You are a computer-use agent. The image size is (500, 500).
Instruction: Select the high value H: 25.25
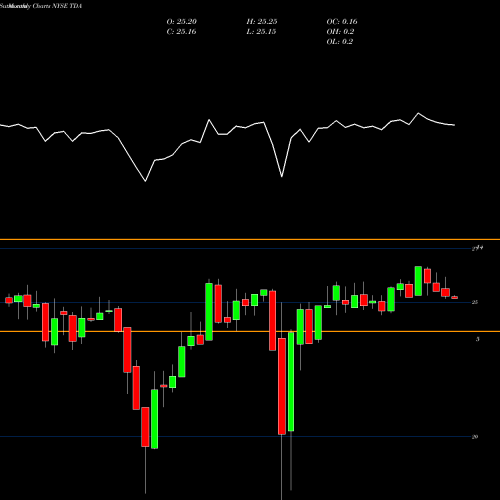coord(262,22)
